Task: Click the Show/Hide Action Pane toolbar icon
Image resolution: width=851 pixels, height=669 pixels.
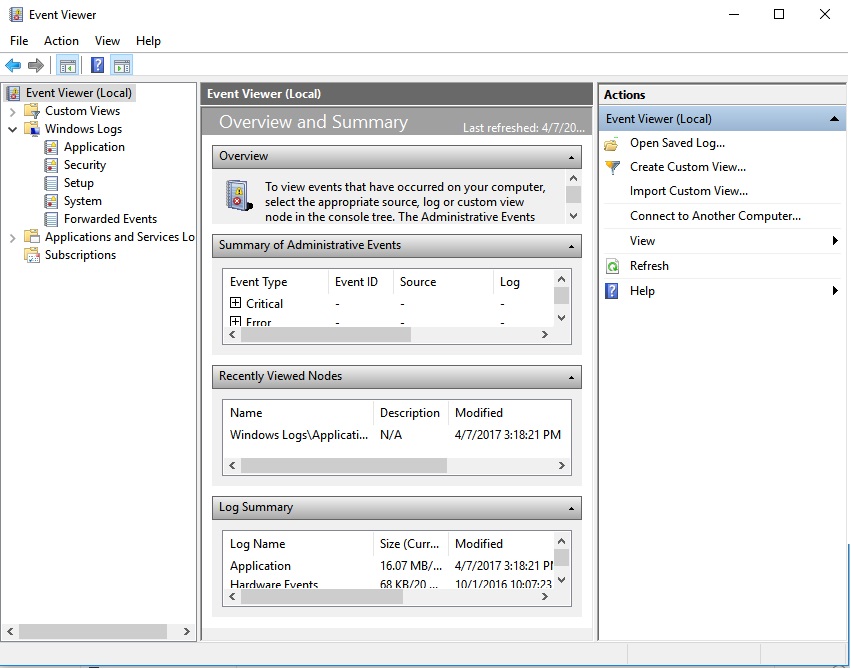Action: click(x=122, y=64)
